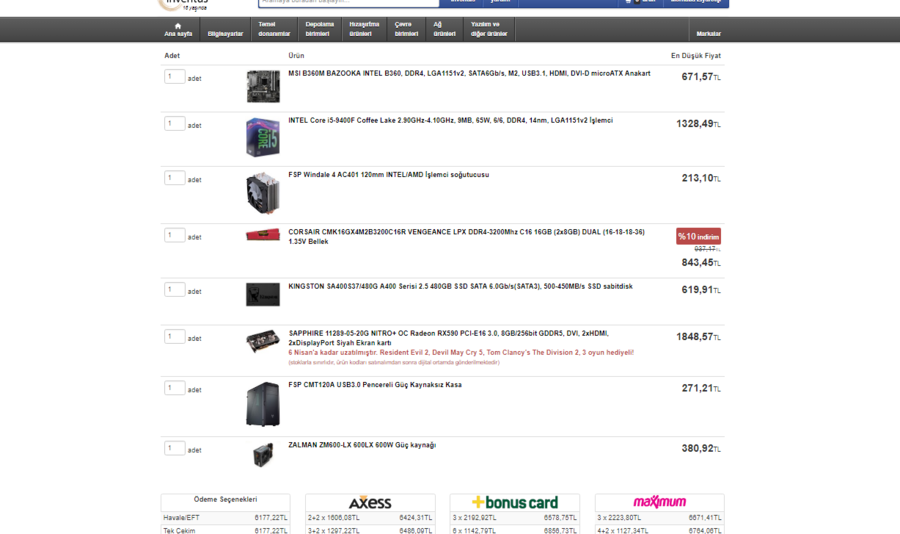Click Tek Çekim payment row
Screen dimensions: 900x534
[225, 531]
